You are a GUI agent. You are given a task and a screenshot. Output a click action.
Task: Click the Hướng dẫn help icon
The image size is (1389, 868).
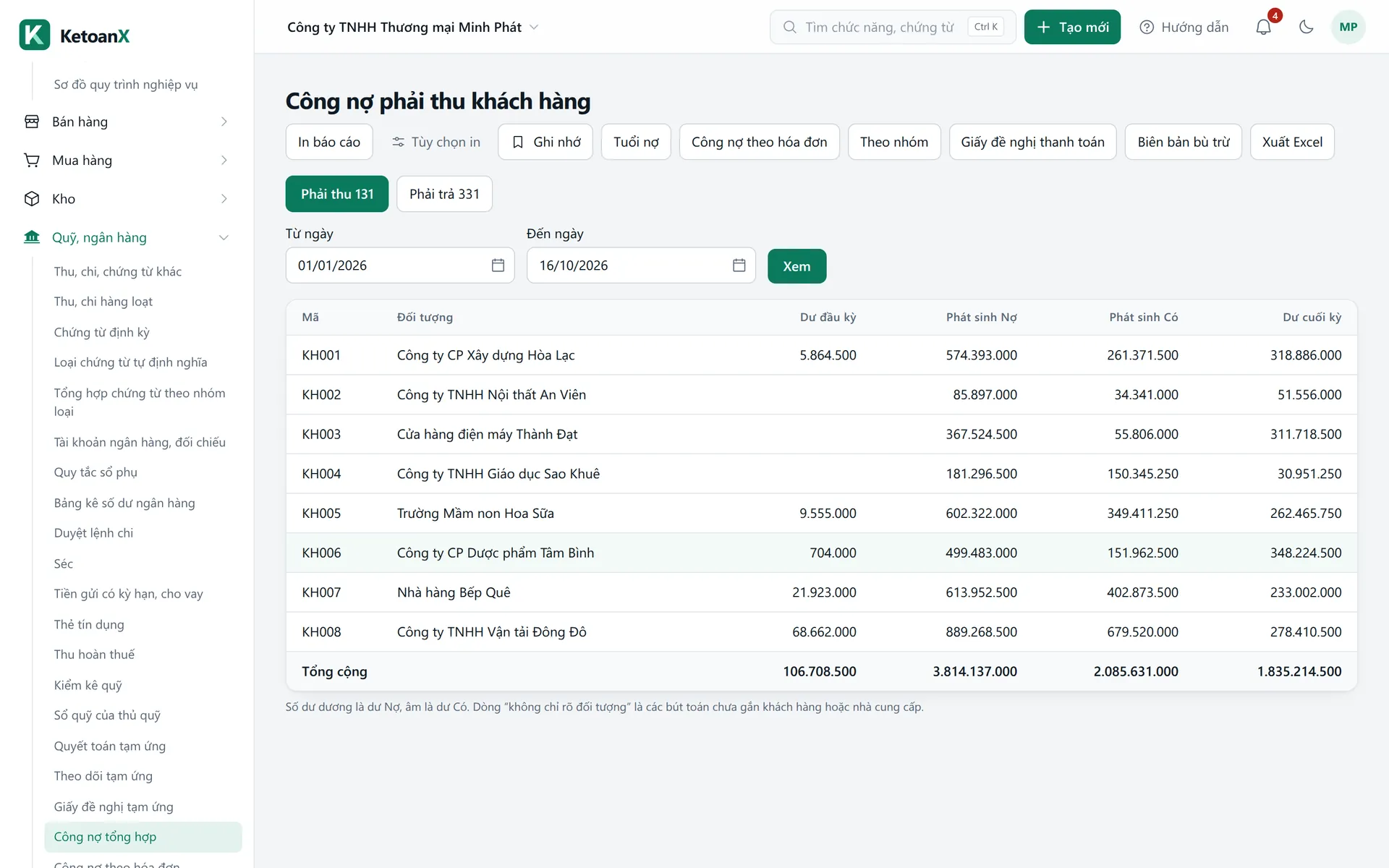tap(1147, 27)
